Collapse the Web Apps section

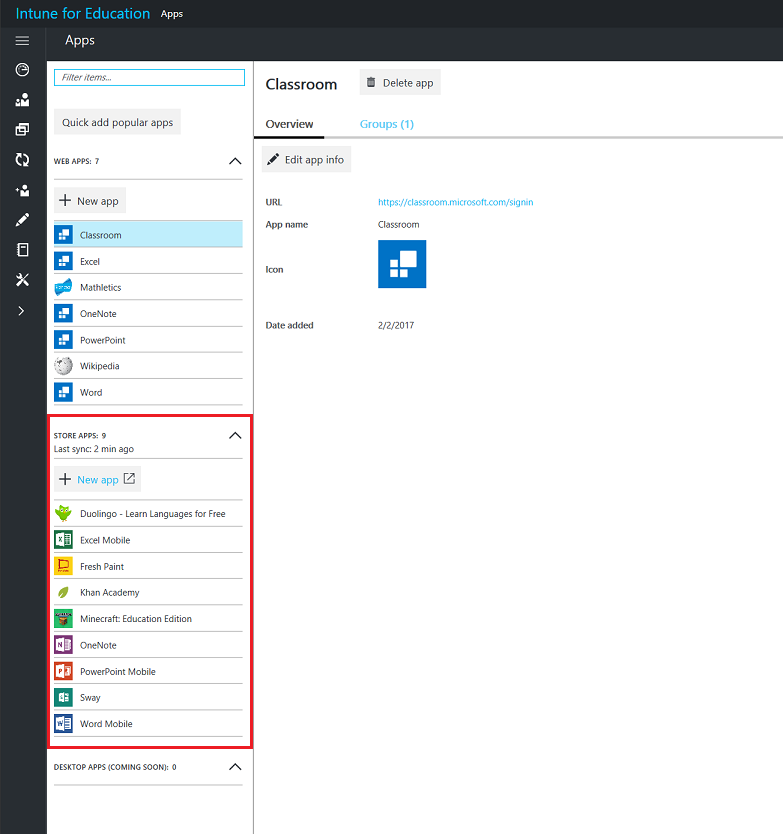click(x=235, y=161)
